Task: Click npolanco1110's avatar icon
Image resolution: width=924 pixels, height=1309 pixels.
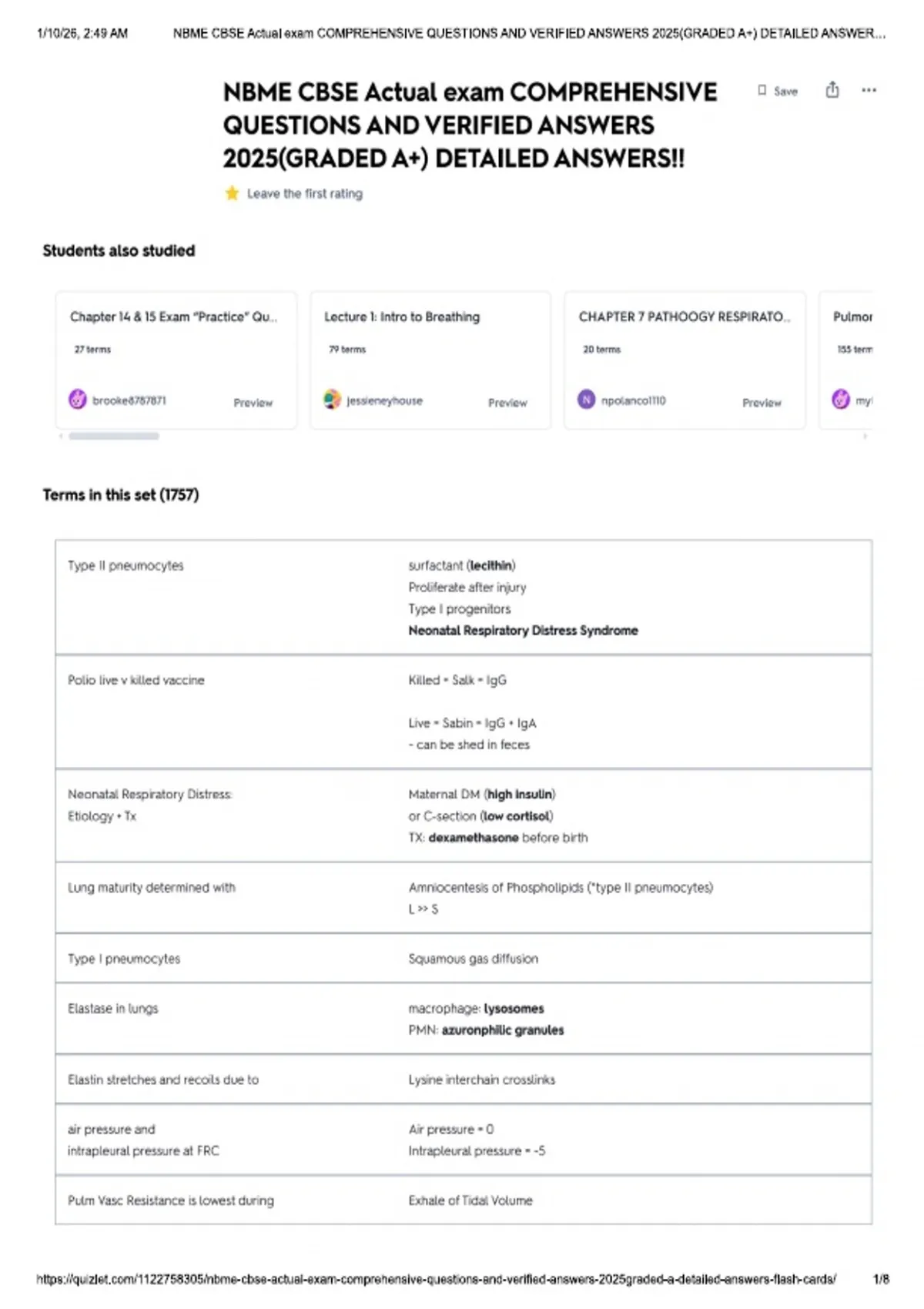Action: pyautogui.click(x=587, y=400)
